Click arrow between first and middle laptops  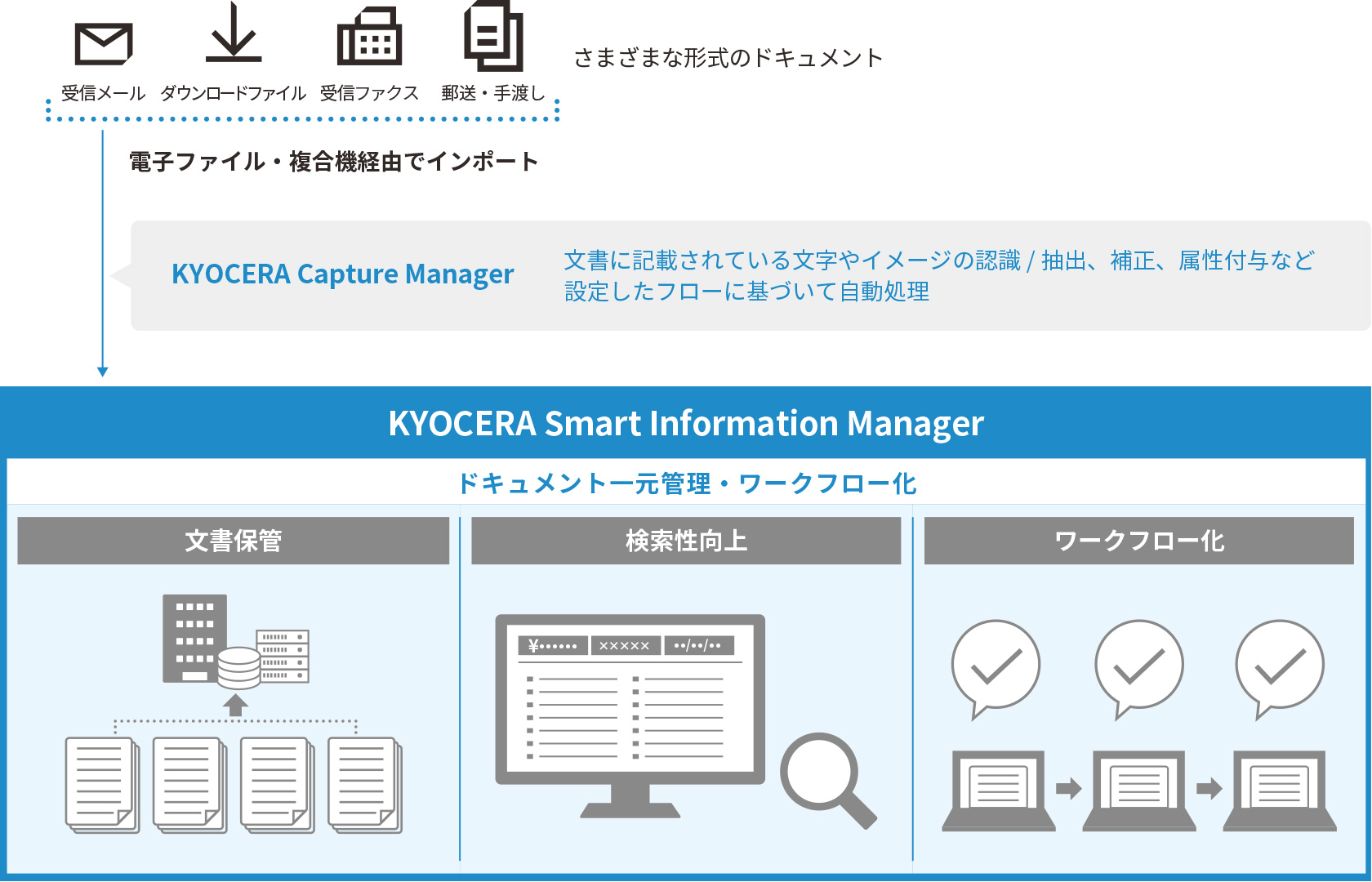[x=1069, y=788]
